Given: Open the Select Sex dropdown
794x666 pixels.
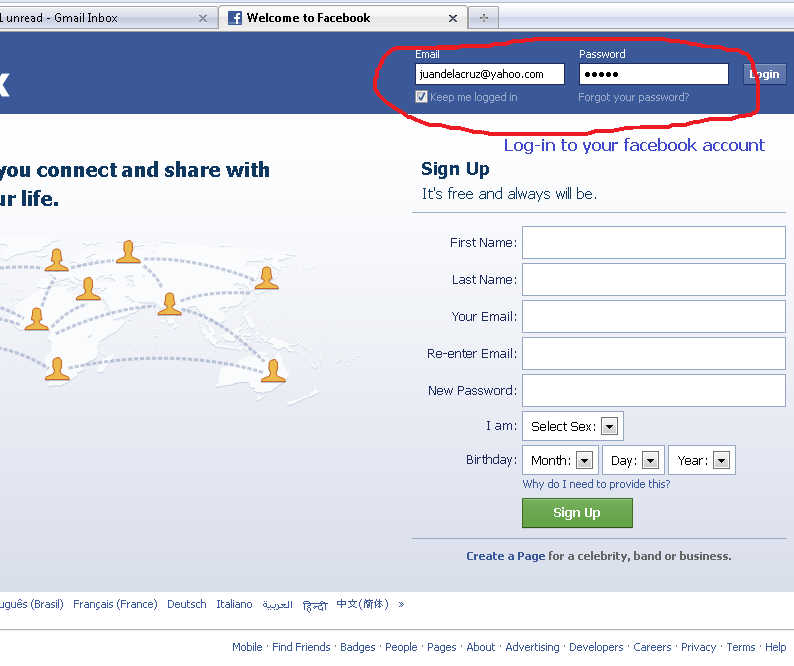Looking at the screenshot, I should (x=573, y=426).
